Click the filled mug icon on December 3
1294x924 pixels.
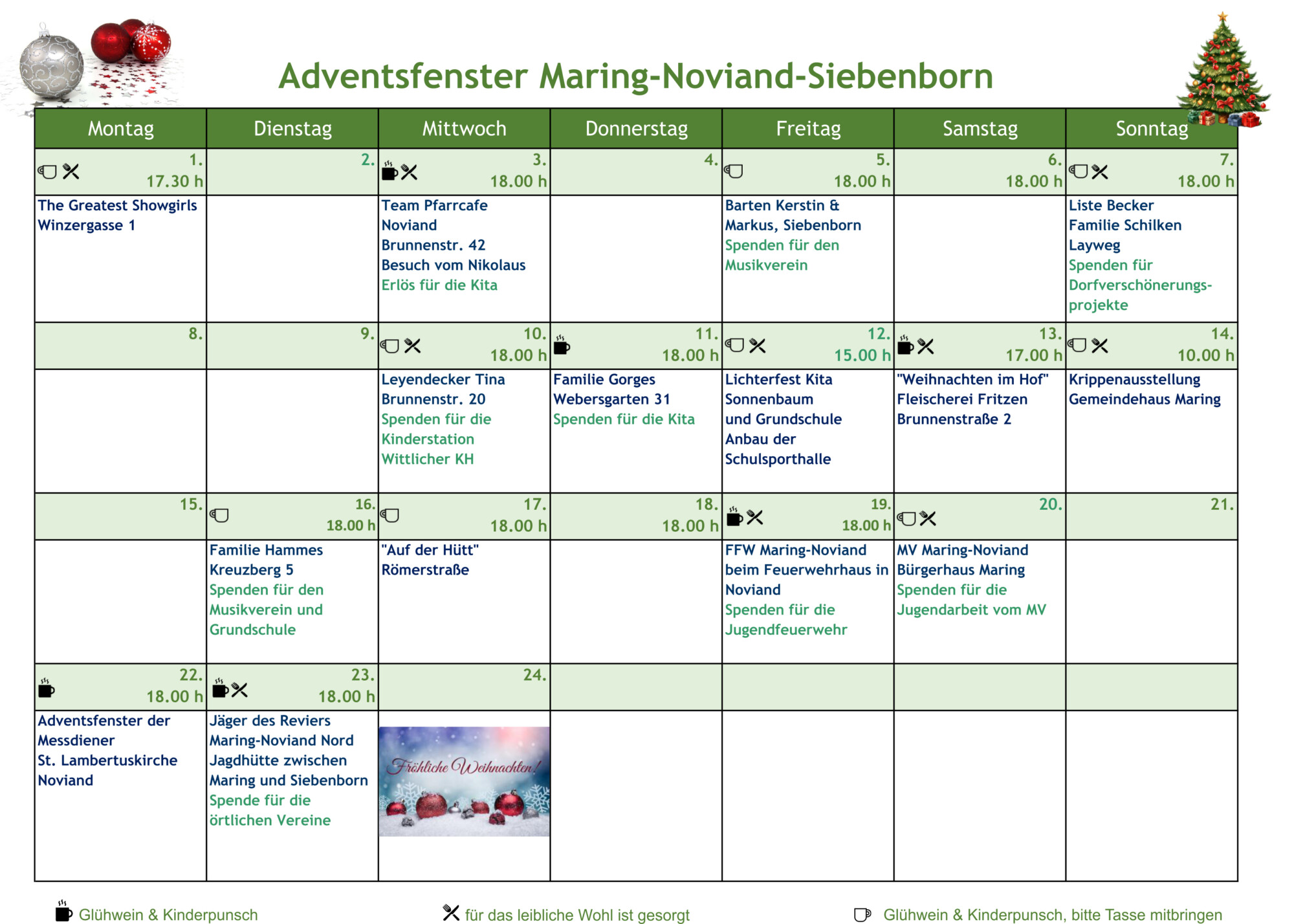pyautogui.click(x=389, y=172)
